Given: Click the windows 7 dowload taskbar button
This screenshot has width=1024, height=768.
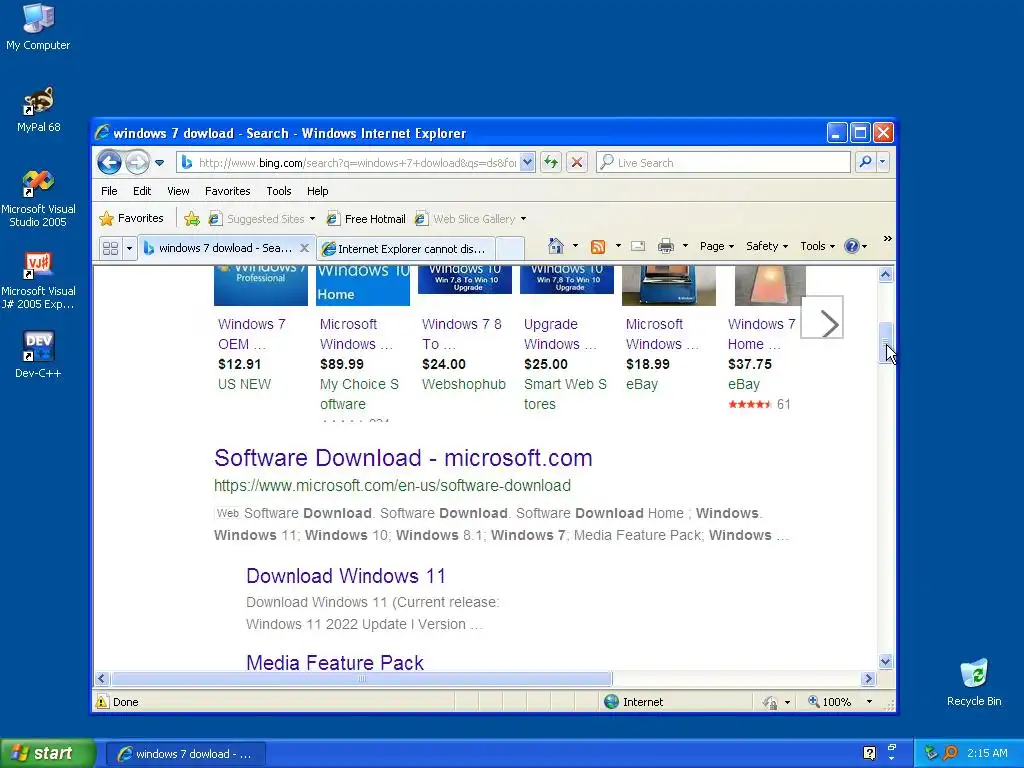Looking at the screenshot, I should point(185,754).
